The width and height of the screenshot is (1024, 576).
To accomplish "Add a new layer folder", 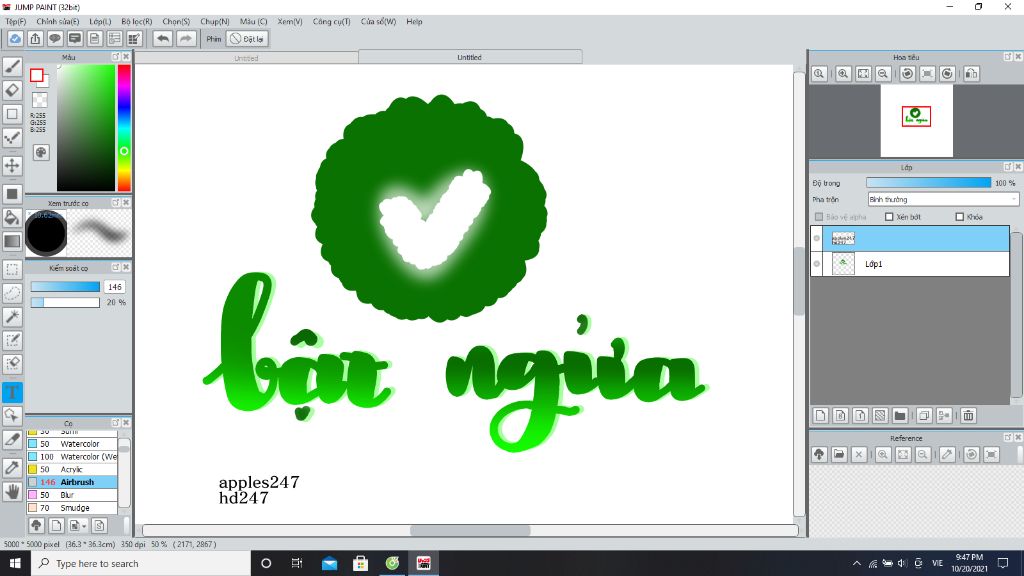I will [x=900, y=415].
